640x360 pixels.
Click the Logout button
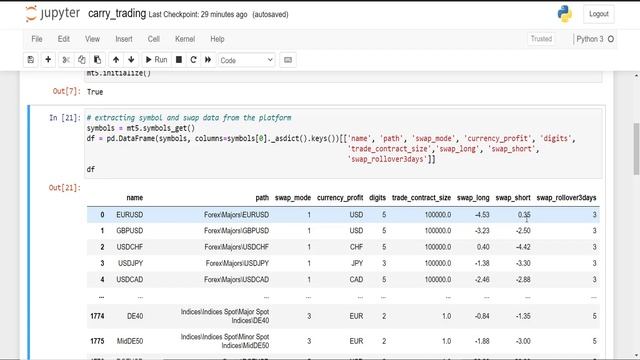pyautogui.click(x=598, y=14)
